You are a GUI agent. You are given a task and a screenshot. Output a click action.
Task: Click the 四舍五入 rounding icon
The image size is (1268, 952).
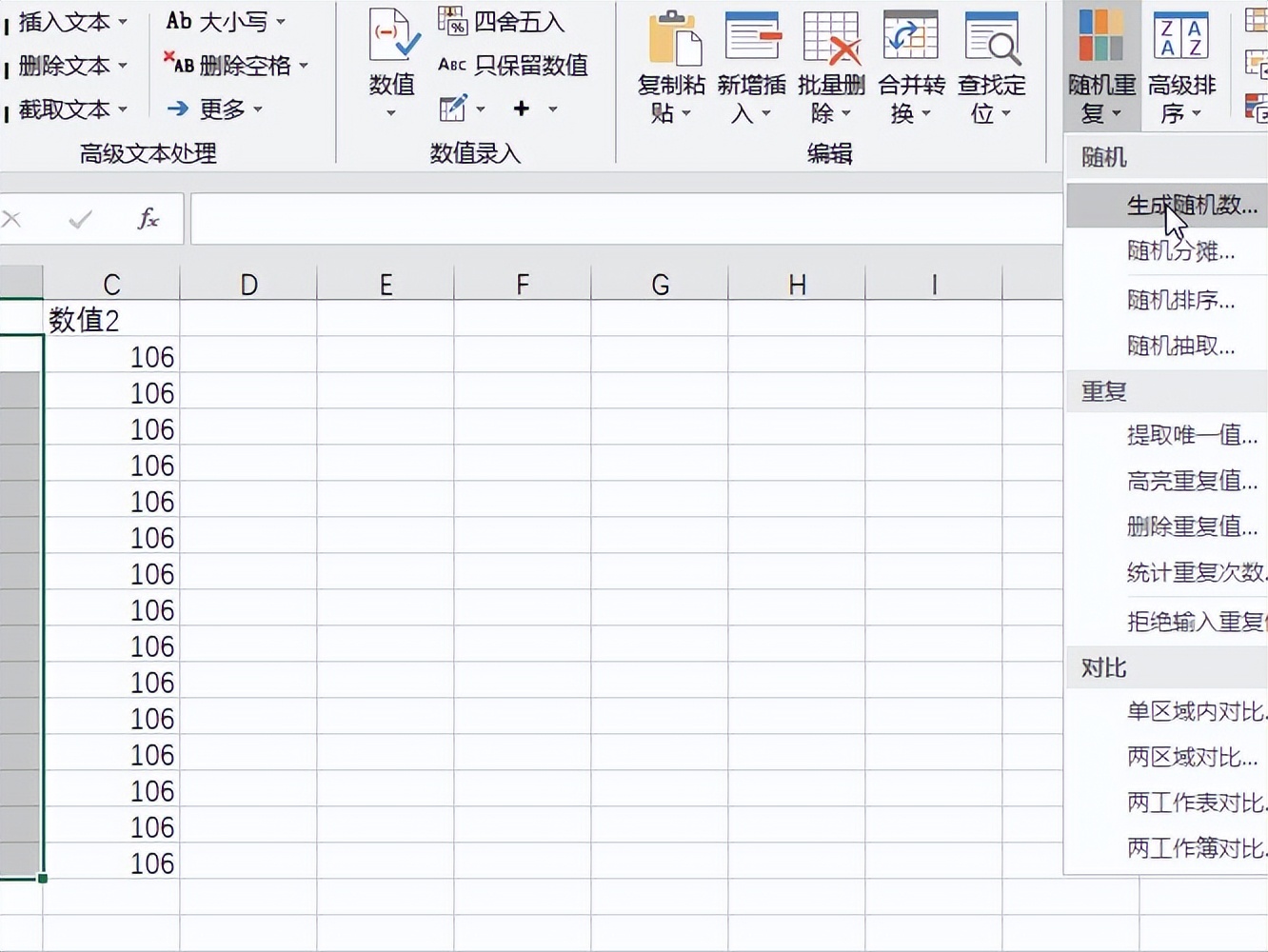[452, 21]
